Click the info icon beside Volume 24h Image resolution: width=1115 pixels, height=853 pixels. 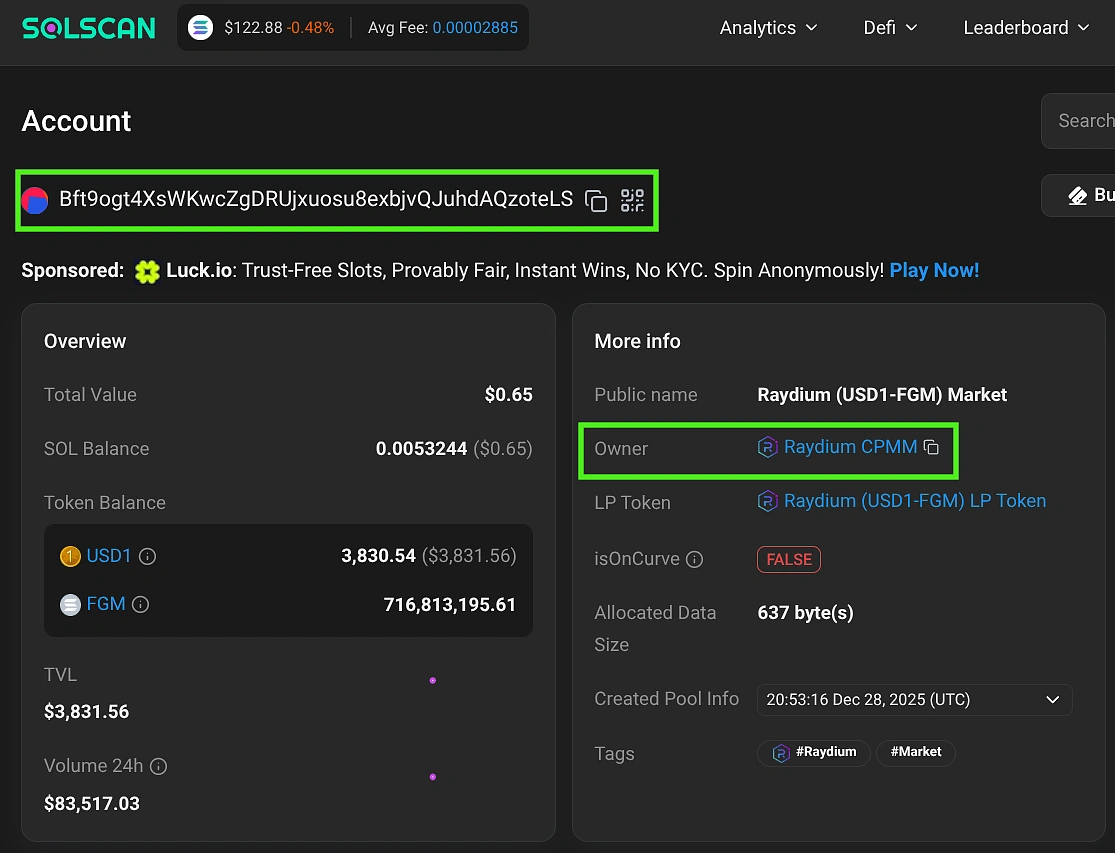pyautogui.click(x=160, y=766)
